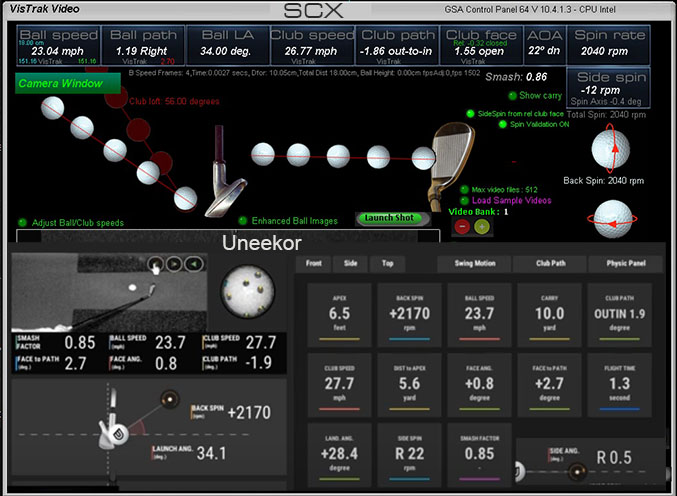This screenshot has width=677, height=496.
Task: Enable Adjust Ball/Club speeds option
Action: [23, 222]
